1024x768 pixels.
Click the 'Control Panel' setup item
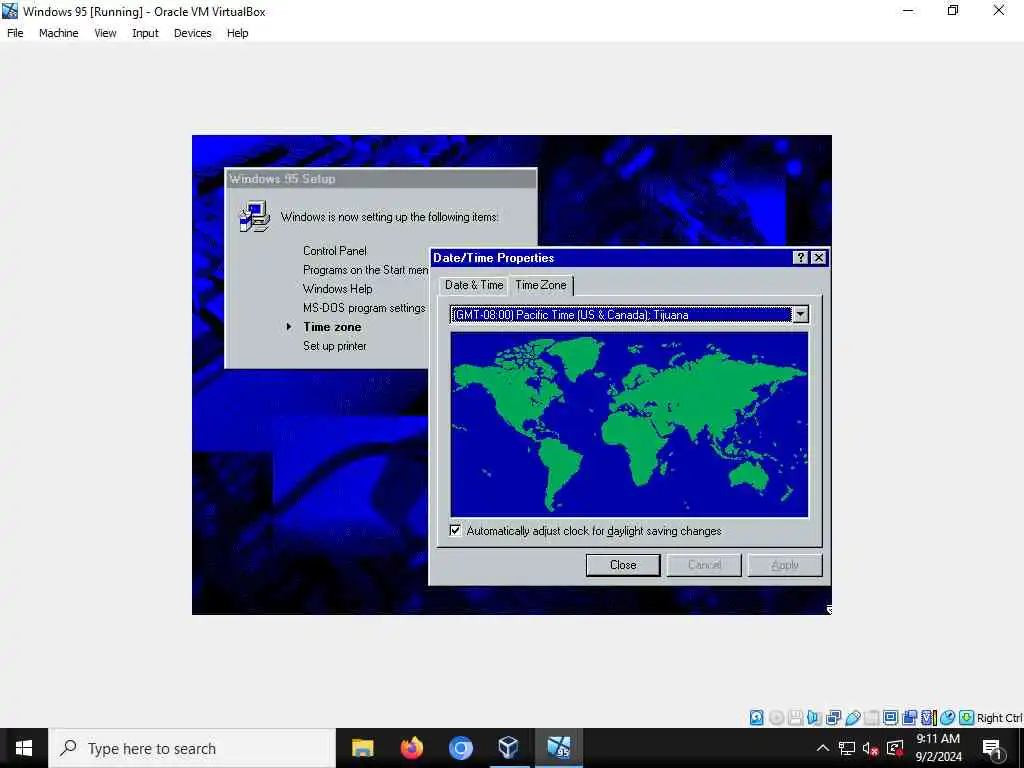334,251
